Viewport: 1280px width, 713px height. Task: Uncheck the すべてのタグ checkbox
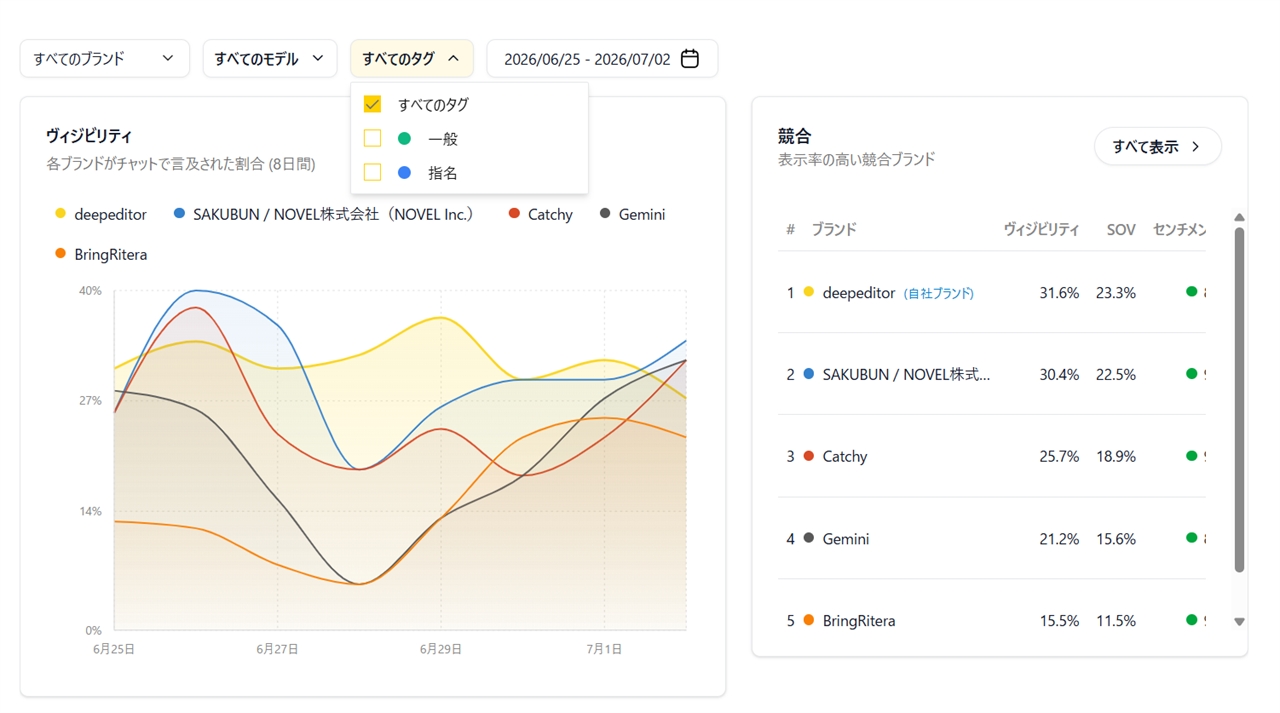pyautogui.click(x=372, y=104)
